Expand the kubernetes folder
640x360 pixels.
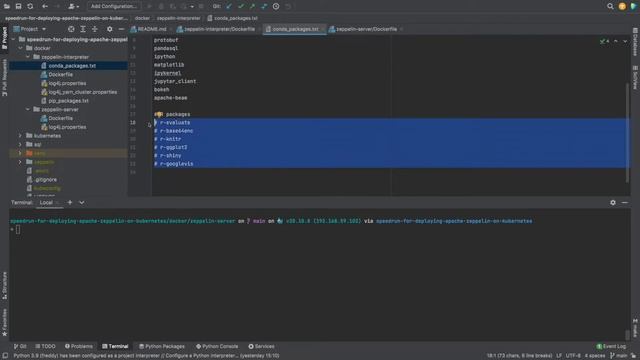coord(20,136)
